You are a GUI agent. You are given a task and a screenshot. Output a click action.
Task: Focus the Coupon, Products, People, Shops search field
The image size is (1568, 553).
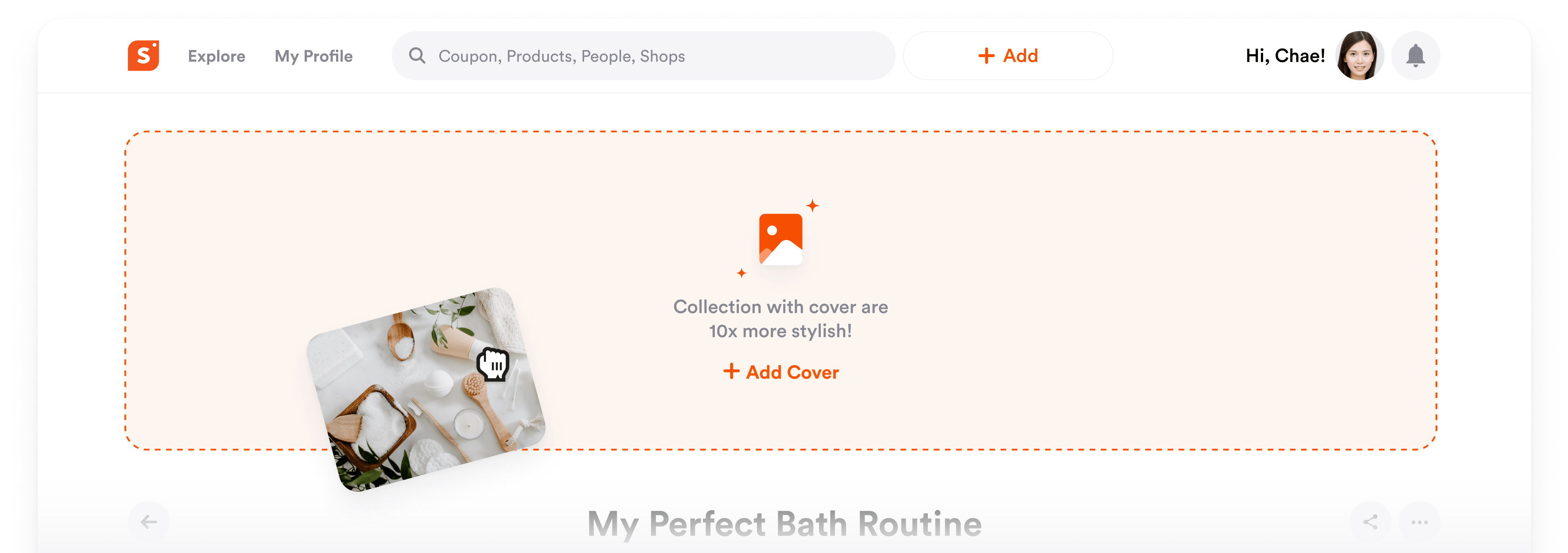pos(643,55)
